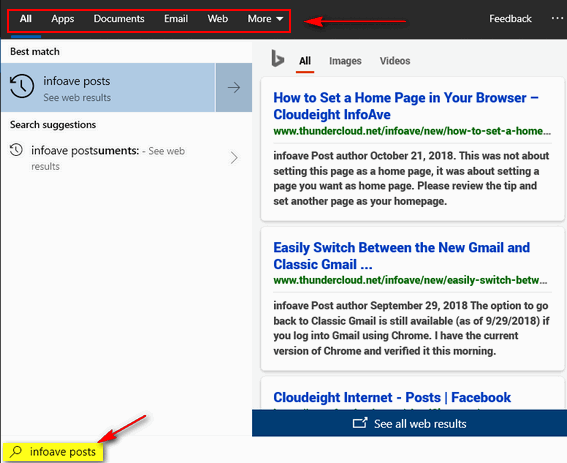Click the history clock icon beside infoave posts
Image resolution: width=567 pixels, height=463 pixels.
tap(22, 86)
